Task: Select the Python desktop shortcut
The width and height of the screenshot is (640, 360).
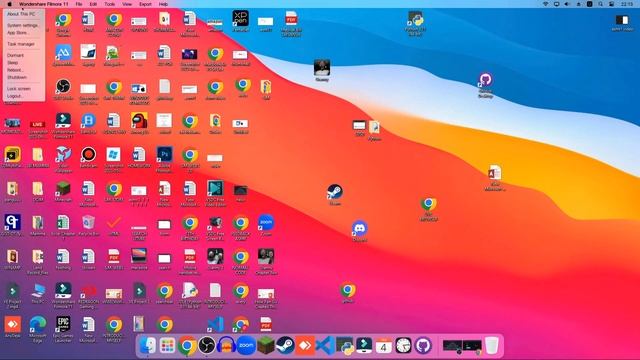Action: (415, 19)
